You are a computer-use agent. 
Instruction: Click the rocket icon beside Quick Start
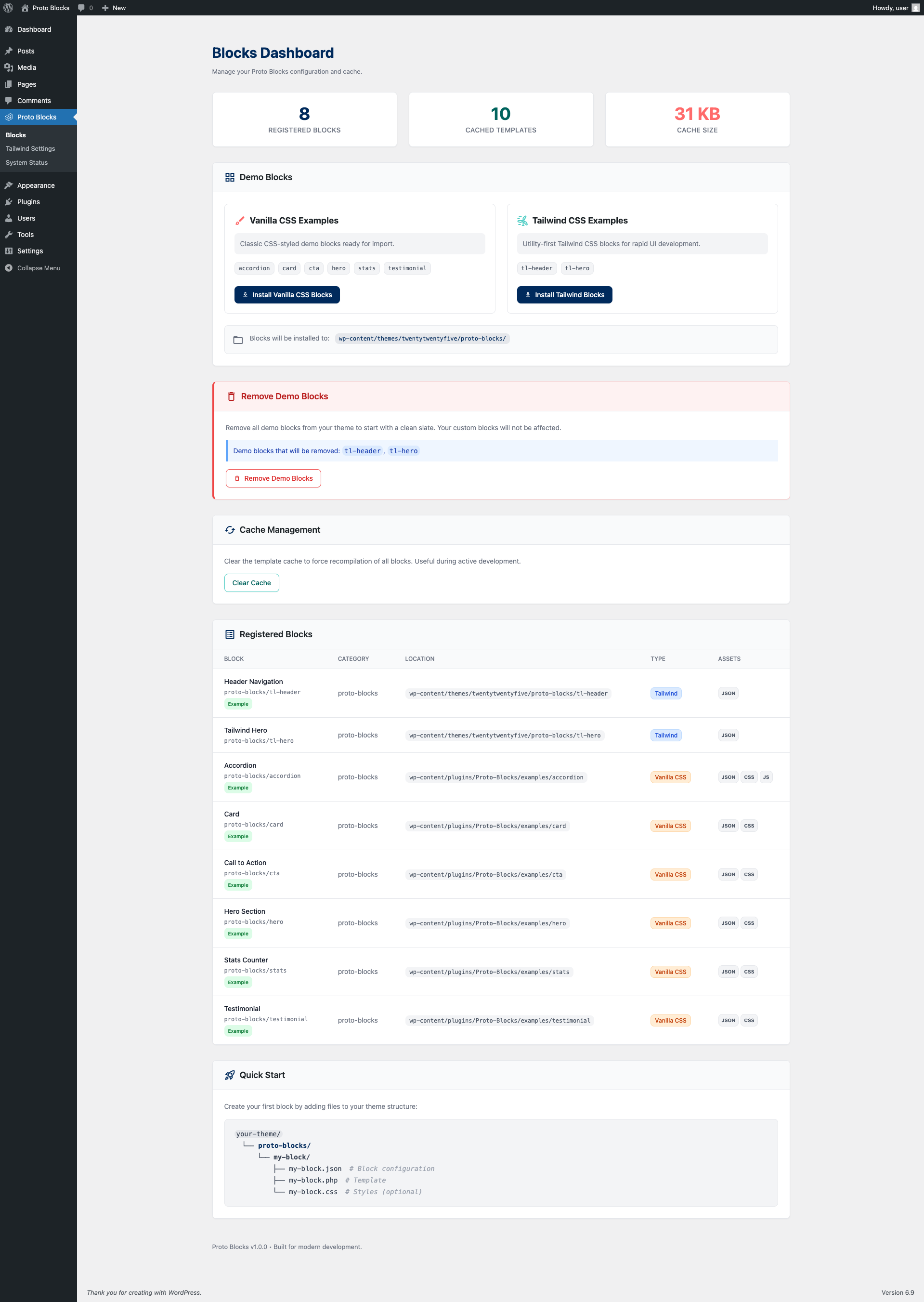[230, 1075]
